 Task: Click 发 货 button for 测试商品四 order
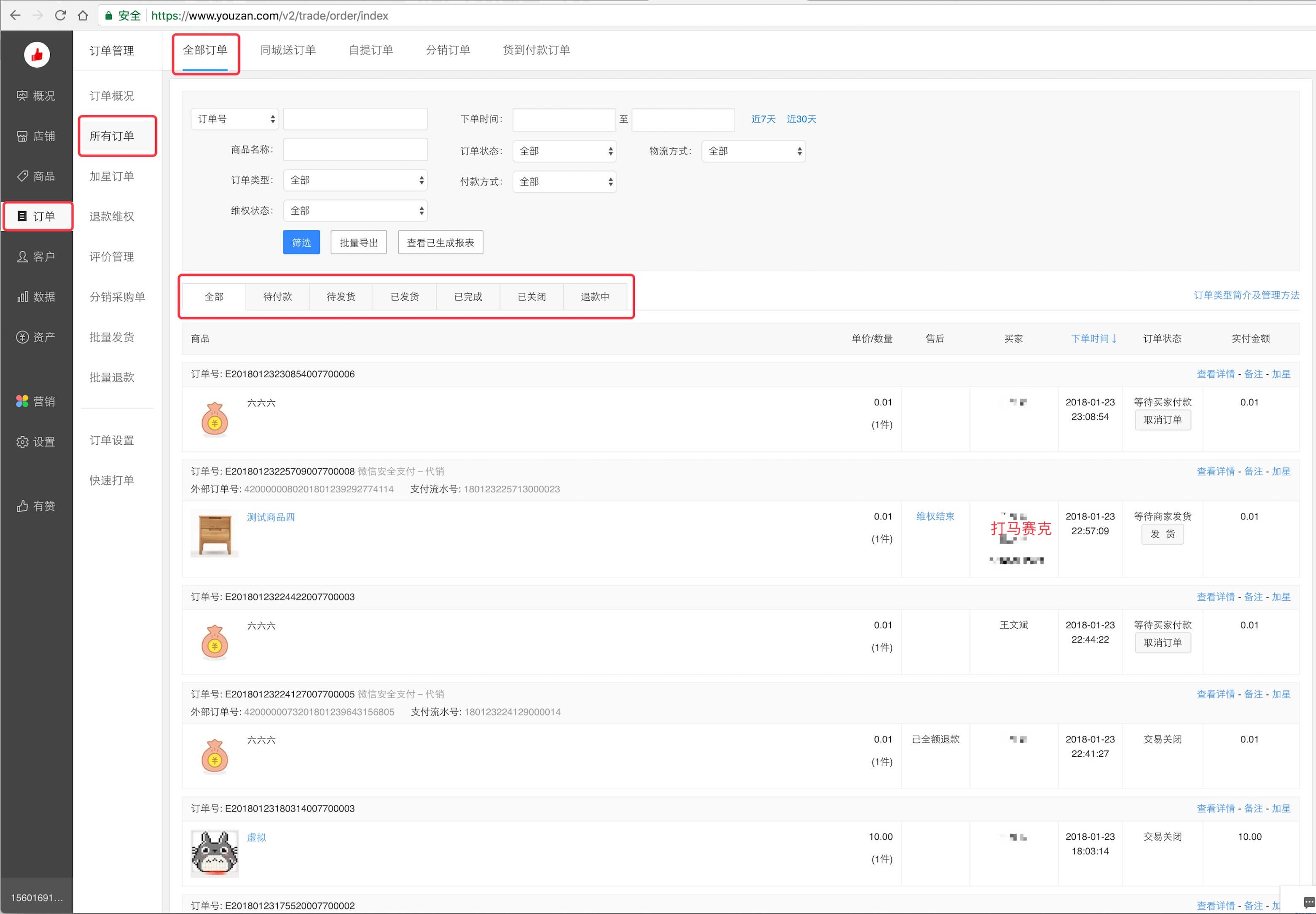tap(1163, 534)
